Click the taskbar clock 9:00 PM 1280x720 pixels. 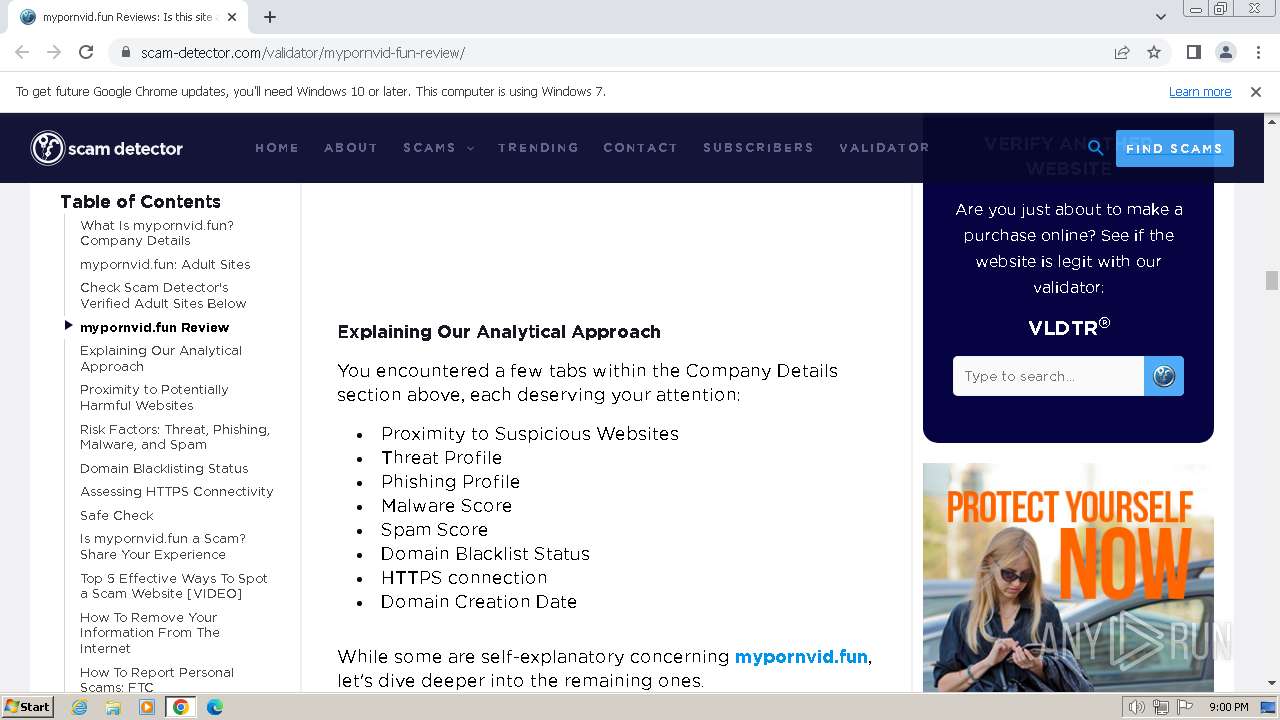[x=1229, y=707]
